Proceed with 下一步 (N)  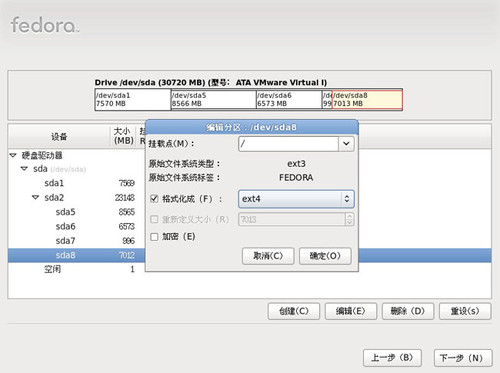tap(463, 358)
